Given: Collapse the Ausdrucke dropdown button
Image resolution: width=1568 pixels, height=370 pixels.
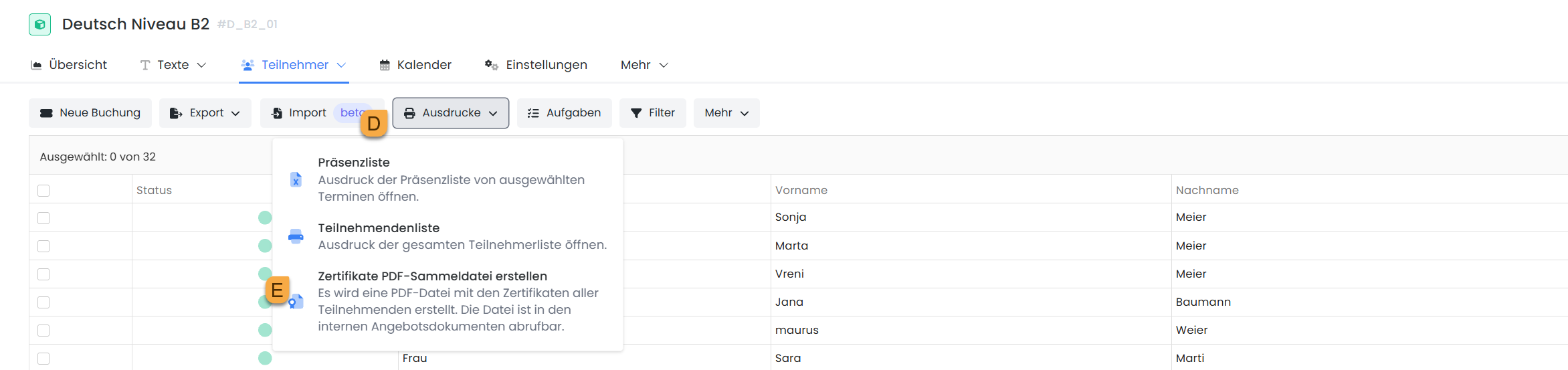Looking at the screenshot, I should click(450, 113).
